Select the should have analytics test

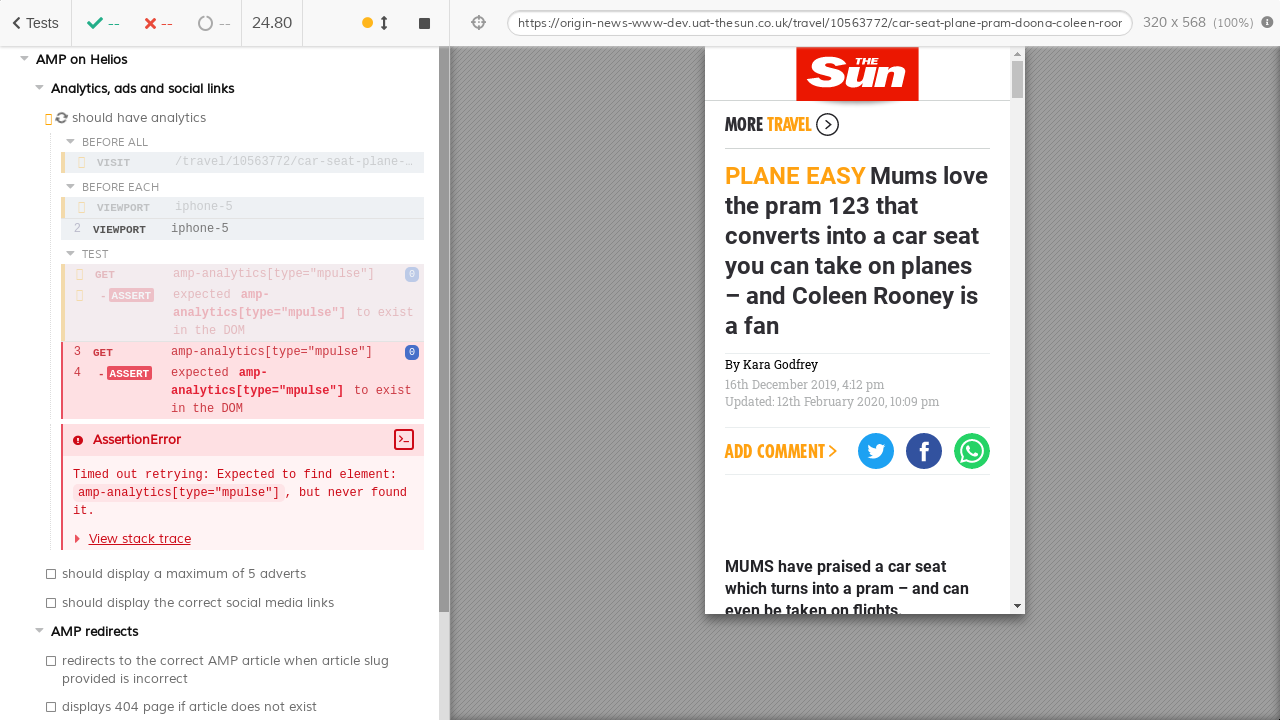point(139,118)
